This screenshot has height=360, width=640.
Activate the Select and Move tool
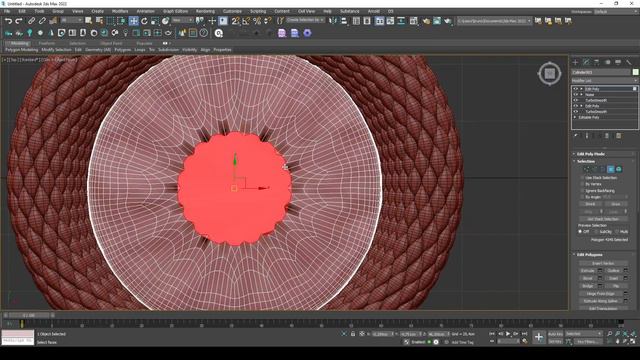[133, 20]
